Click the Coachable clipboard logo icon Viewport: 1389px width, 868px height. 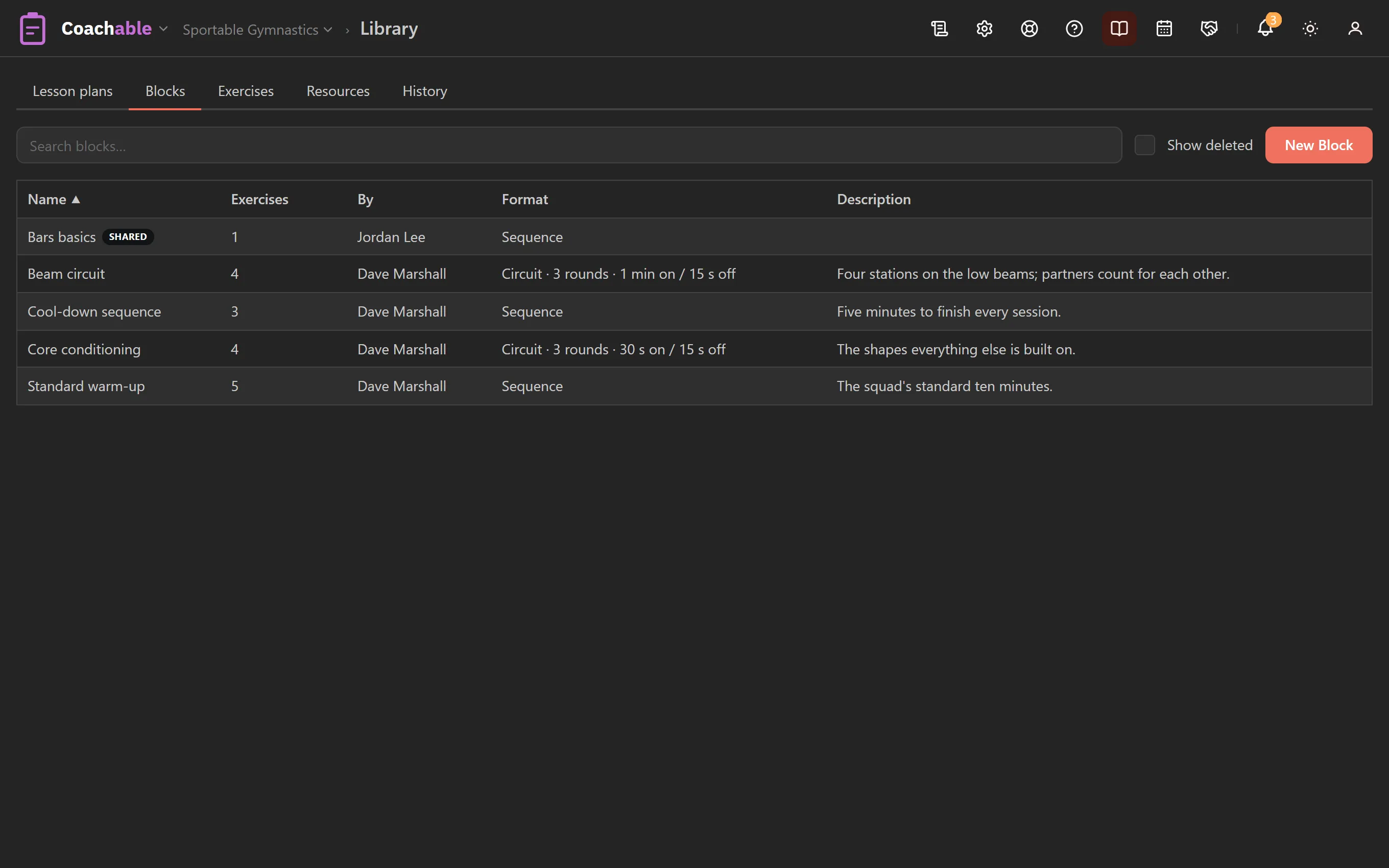click(x=33, y=28)
